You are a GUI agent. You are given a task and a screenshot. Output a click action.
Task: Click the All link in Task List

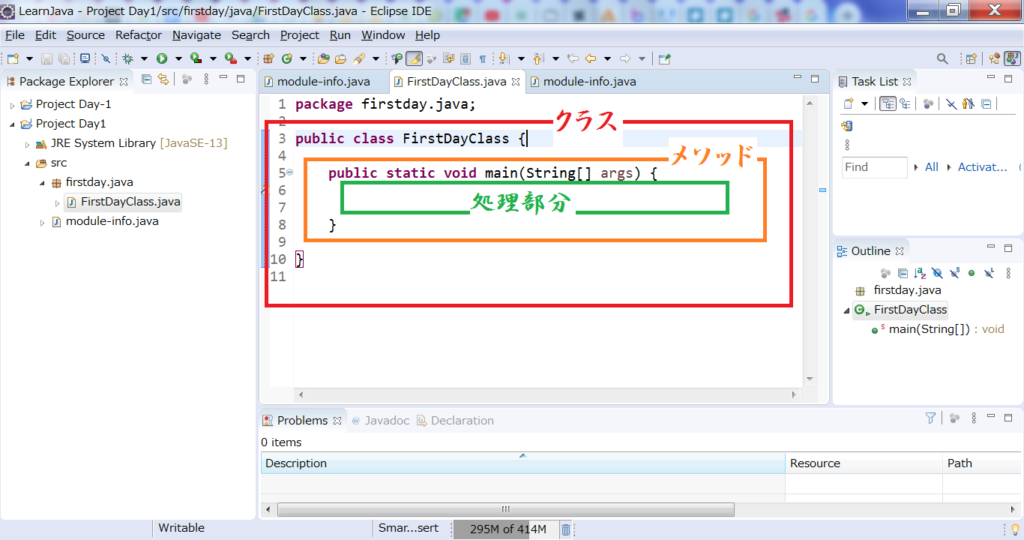(931, 167)
